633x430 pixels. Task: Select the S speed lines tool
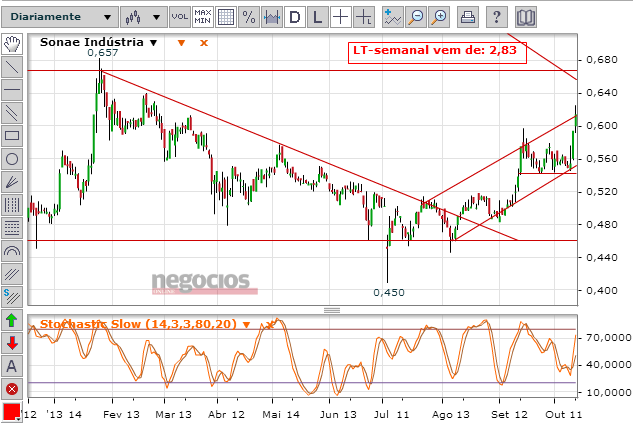point(12,297)
